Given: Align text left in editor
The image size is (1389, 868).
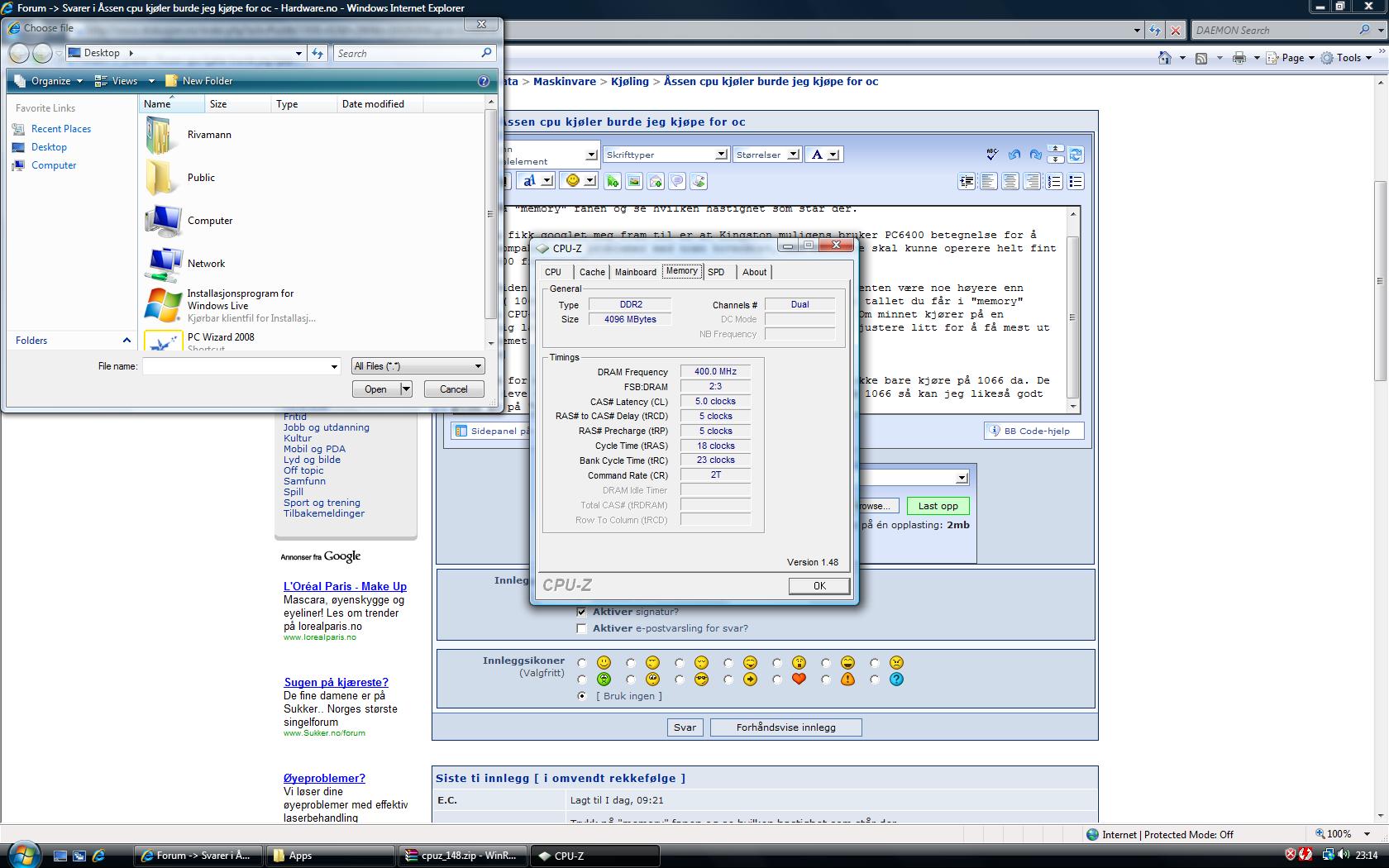Looking at the screenshot, I should [x=989, y=182].
